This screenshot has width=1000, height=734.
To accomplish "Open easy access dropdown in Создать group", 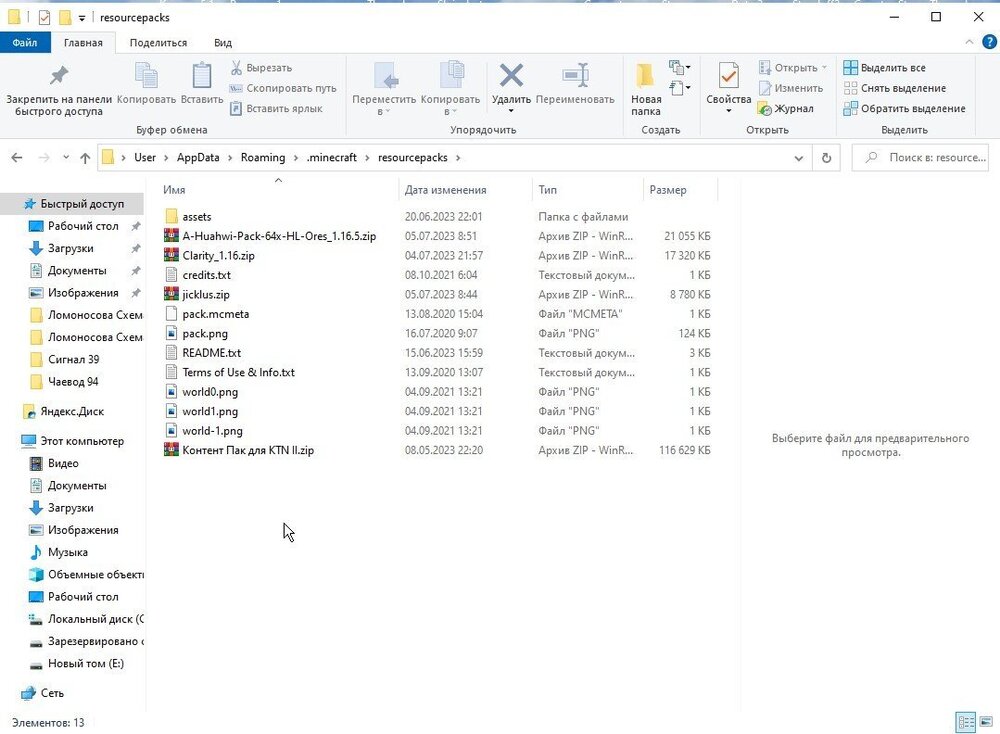I will [679, 88].
